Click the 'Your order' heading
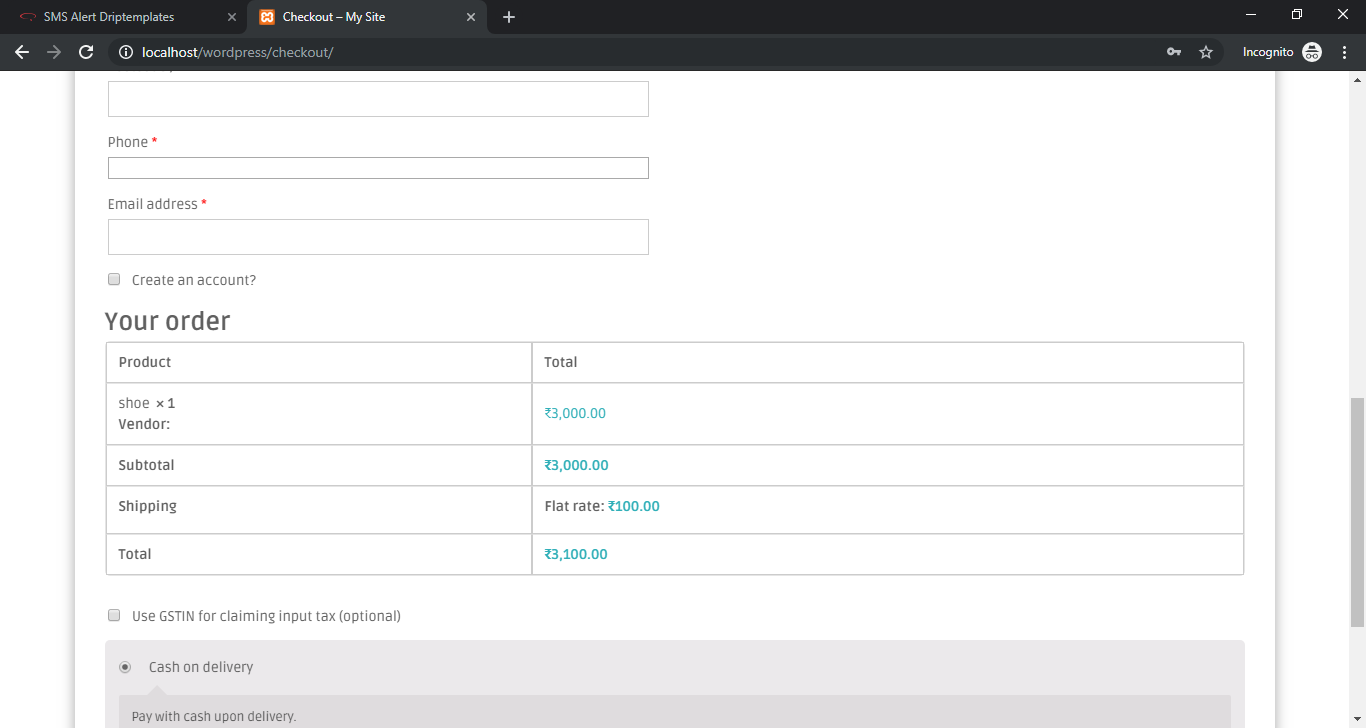 (168, 321)
